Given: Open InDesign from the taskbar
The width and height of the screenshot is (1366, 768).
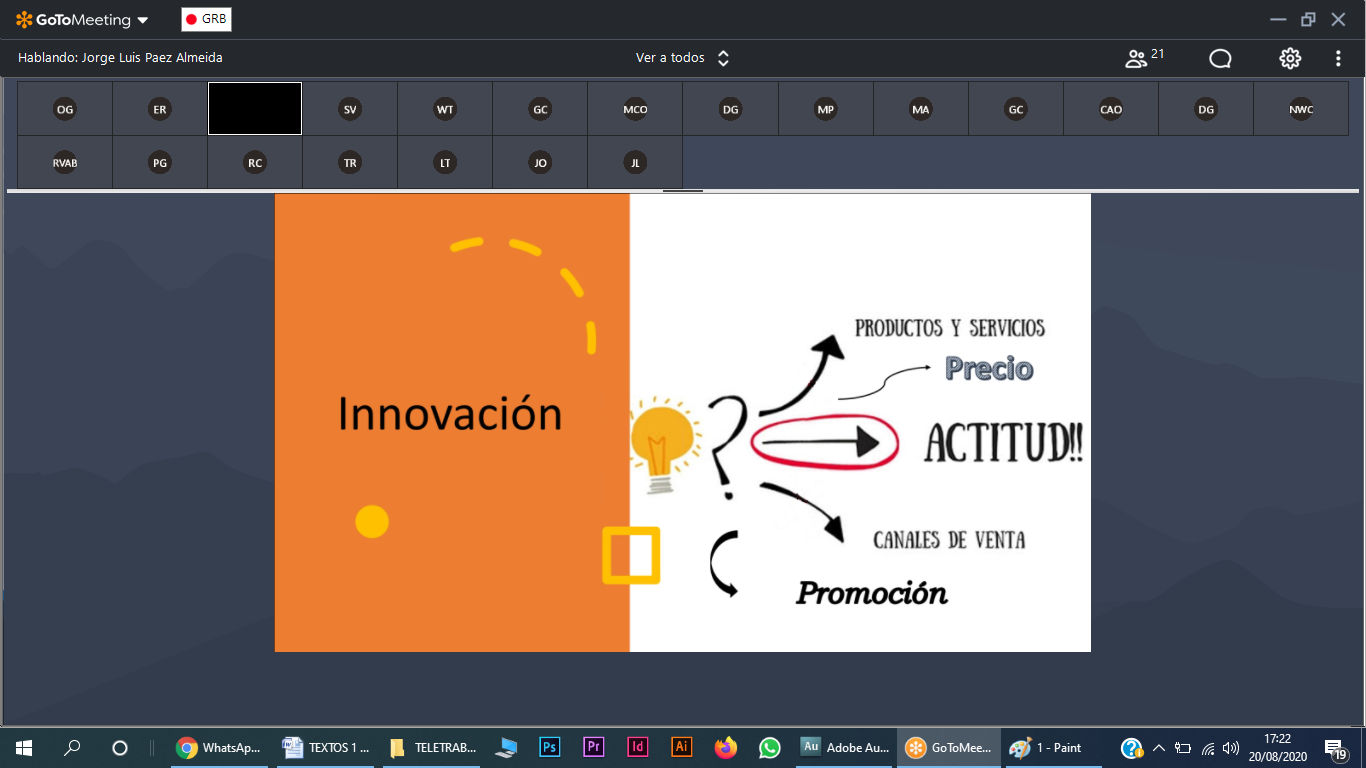Looking at the screenshot, I should (x=638, y=747).
